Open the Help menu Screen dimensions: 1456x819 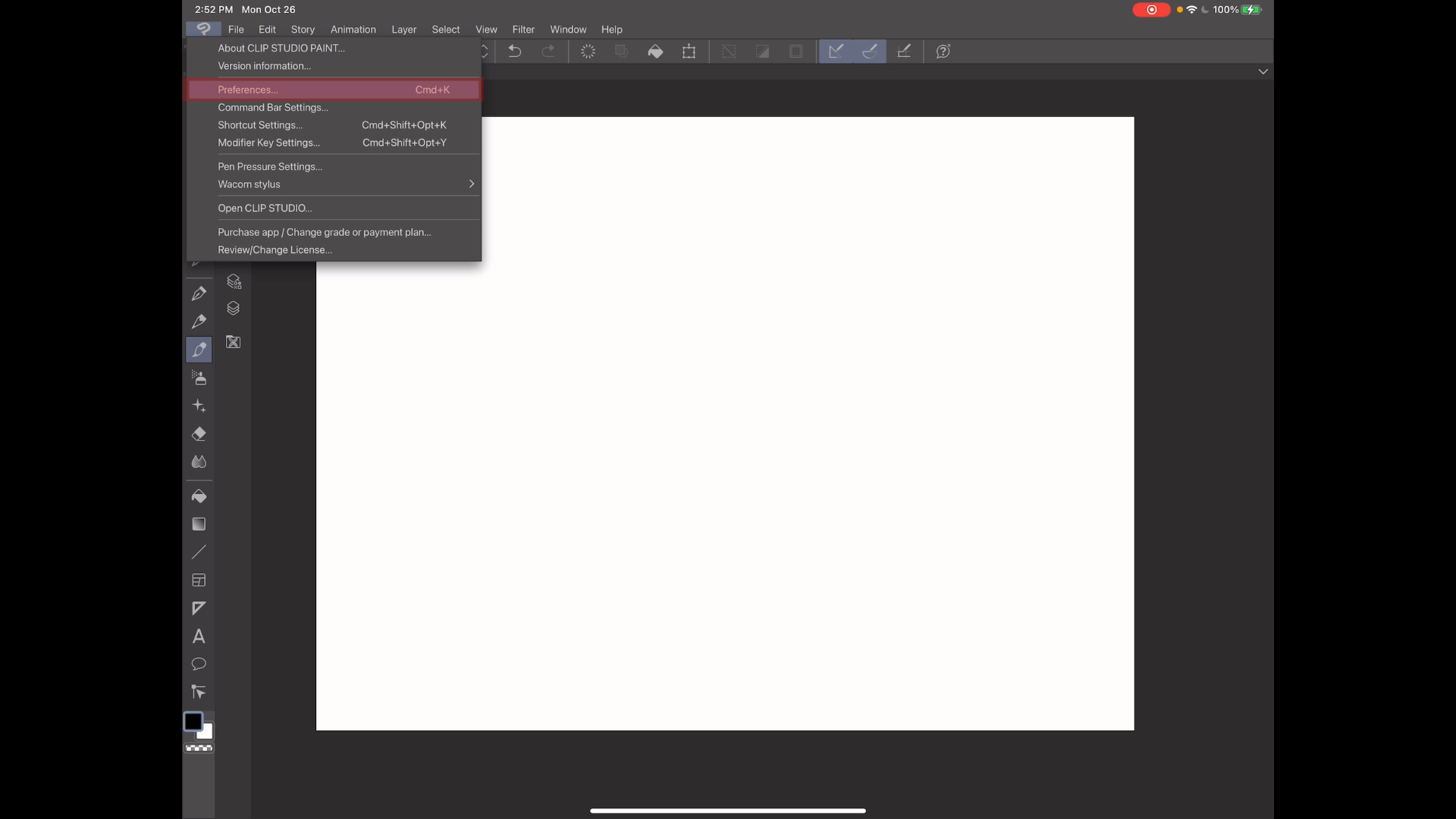pos(612,30)
